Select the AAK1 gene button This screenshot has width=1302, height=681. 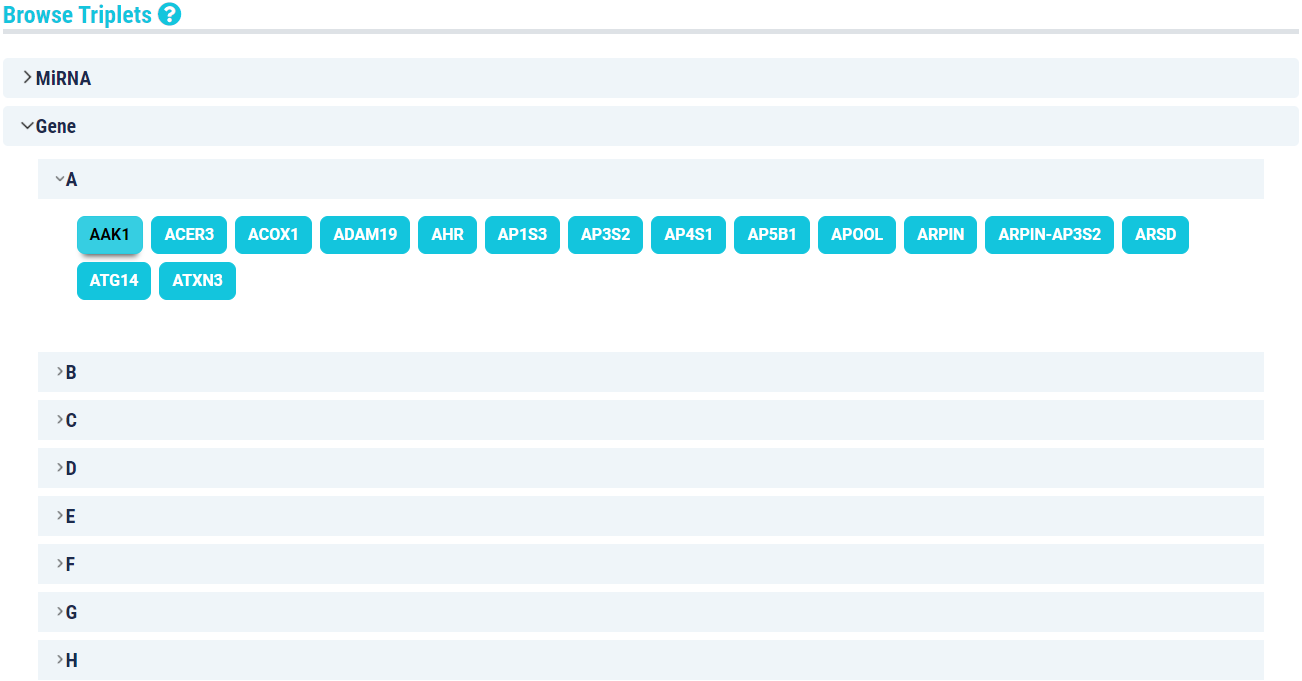pyautogui.click(x=110, y=235)
